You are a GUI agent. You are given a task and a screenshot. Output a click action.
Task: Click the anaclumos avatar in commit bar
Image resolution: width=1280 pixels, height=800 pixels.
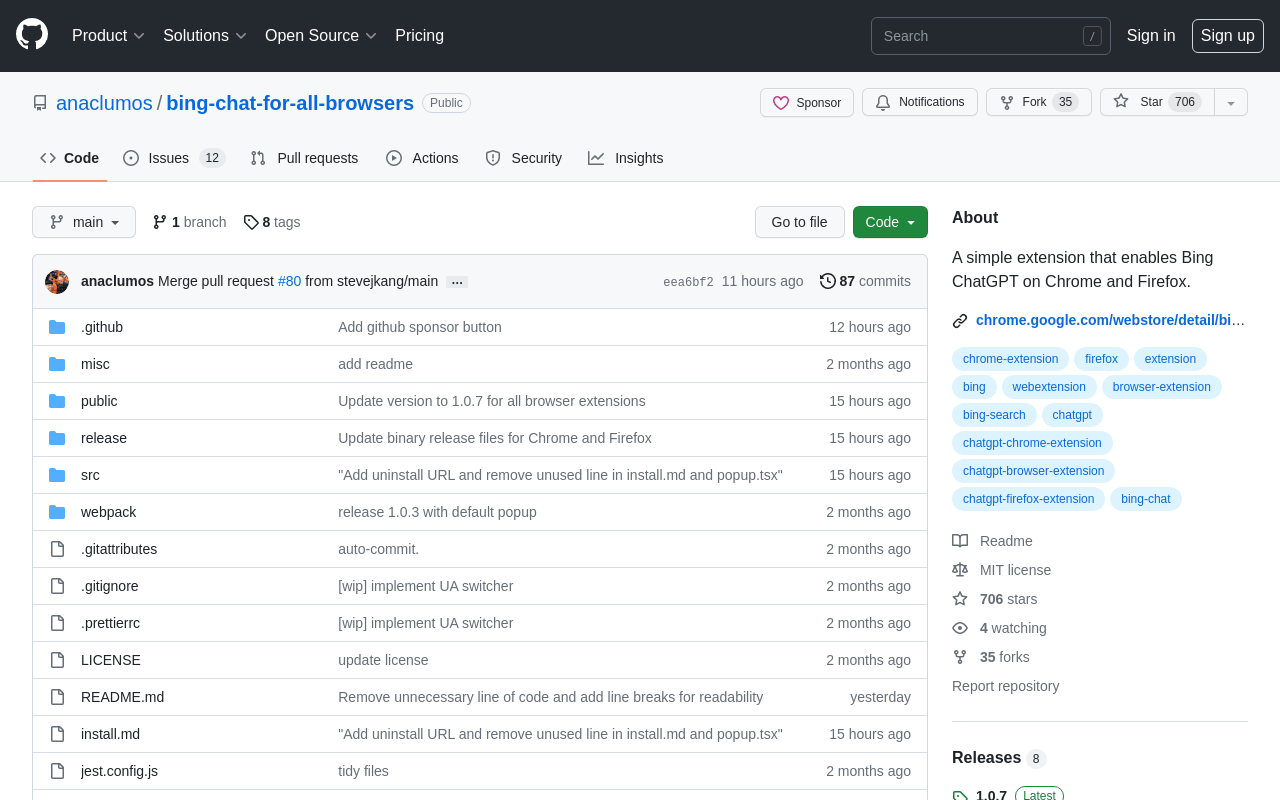[x=57, y=282]
